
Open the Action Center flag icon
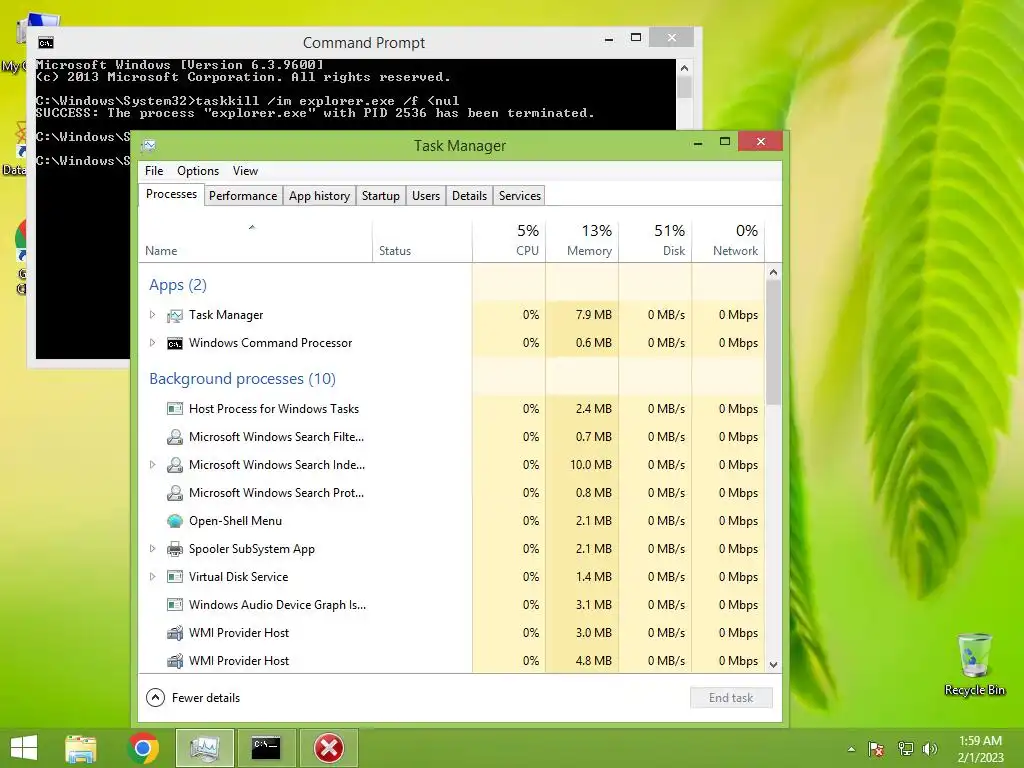(876, 749)
